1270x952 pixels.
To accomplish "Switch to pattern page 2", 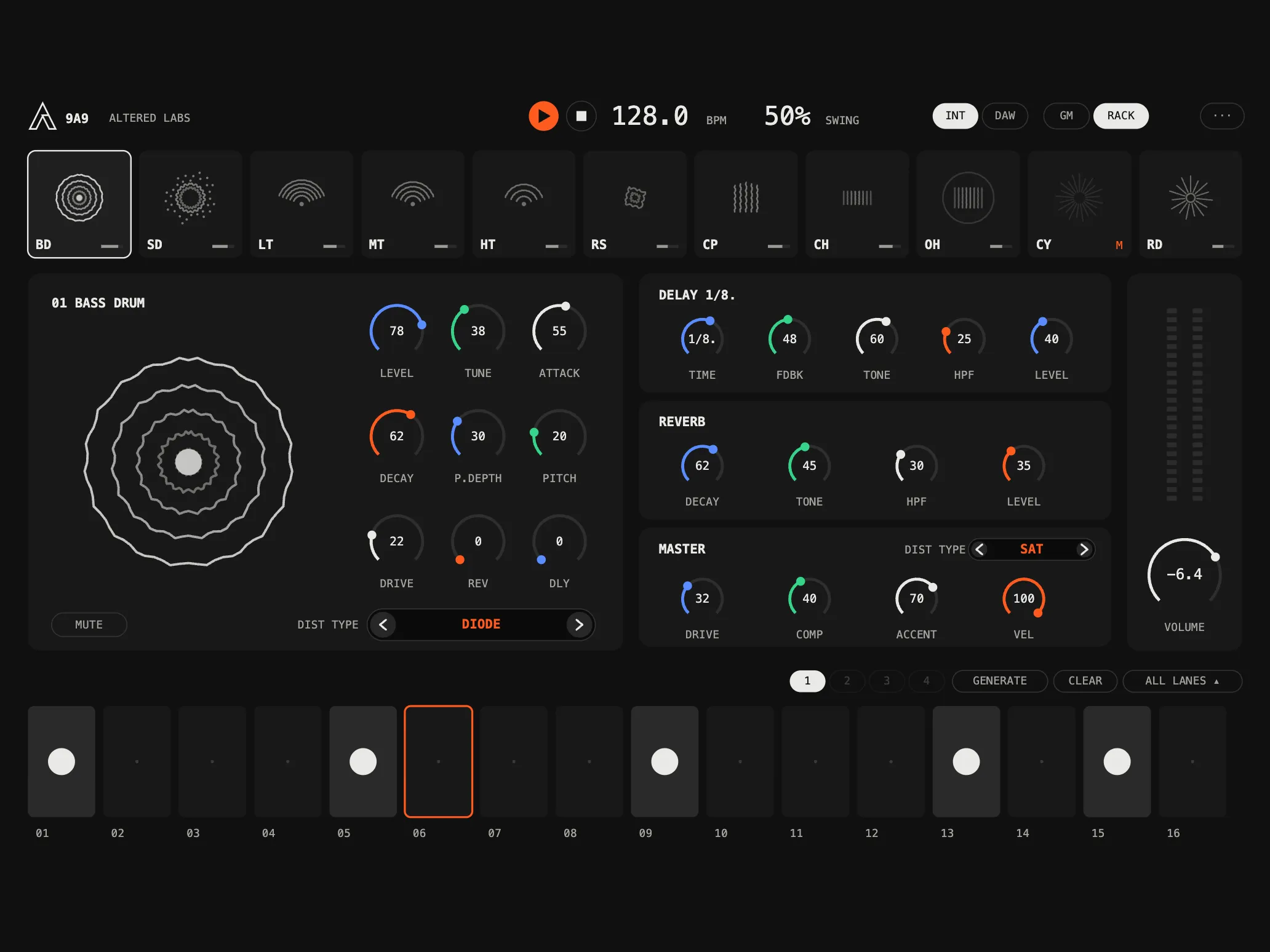I will click(847, 681).
